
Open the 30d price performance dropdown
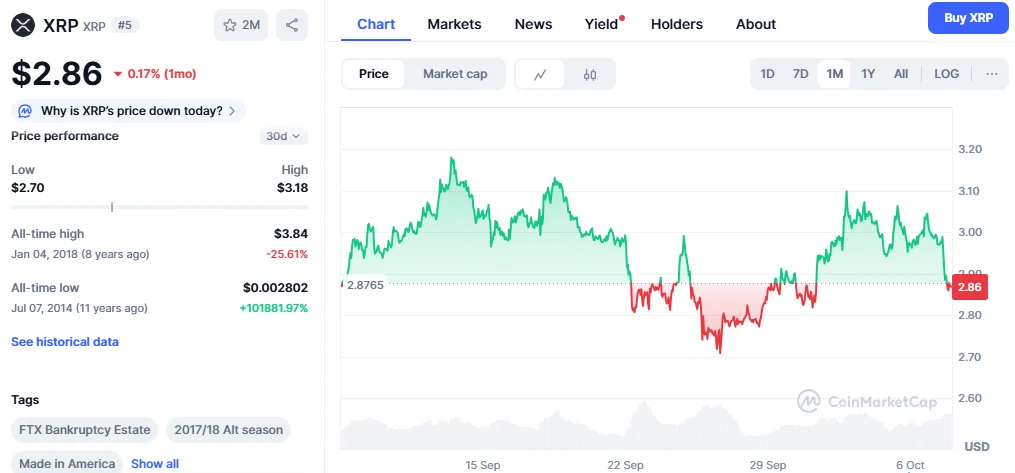[285, 136]
